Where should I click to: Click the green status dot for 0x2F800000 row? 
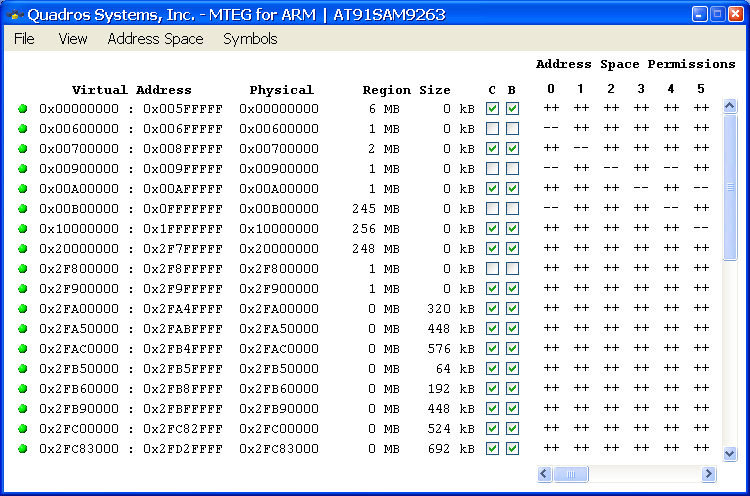(x=22, y=269)
